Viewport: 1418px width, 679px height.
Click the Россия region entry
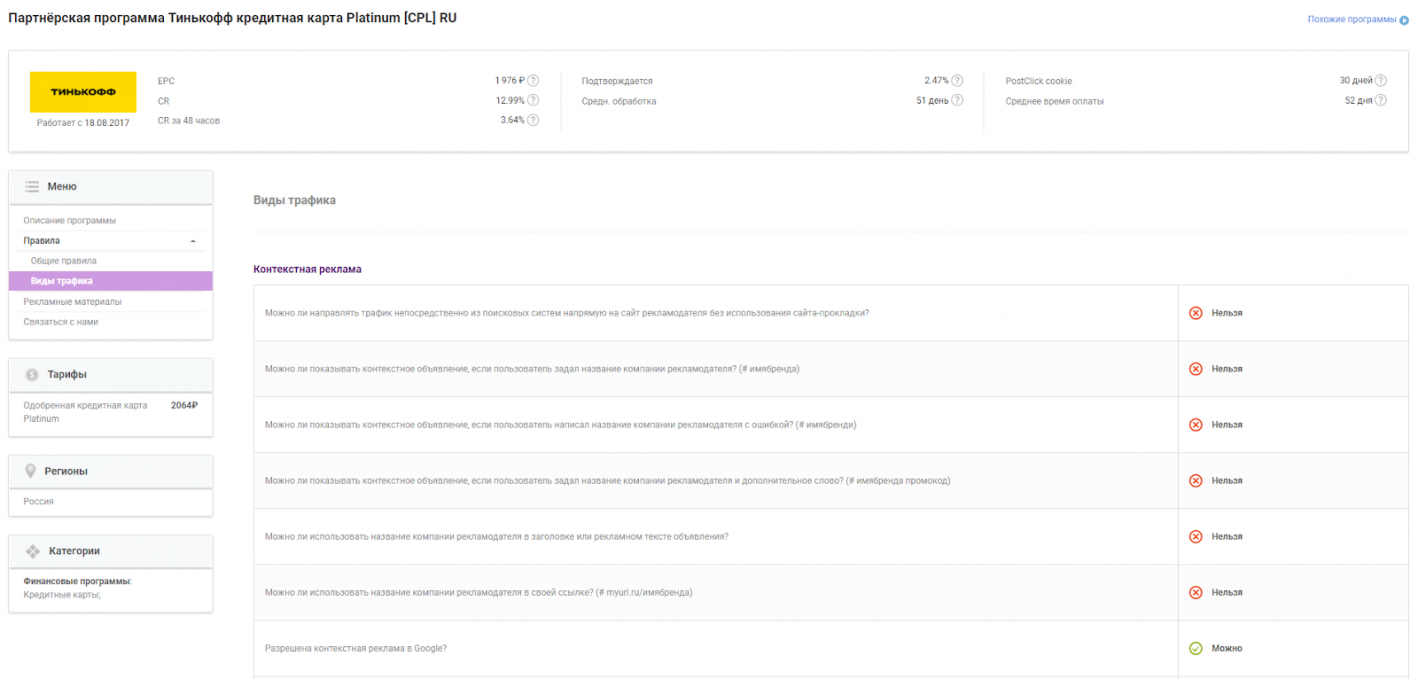[x=39, y=502]
